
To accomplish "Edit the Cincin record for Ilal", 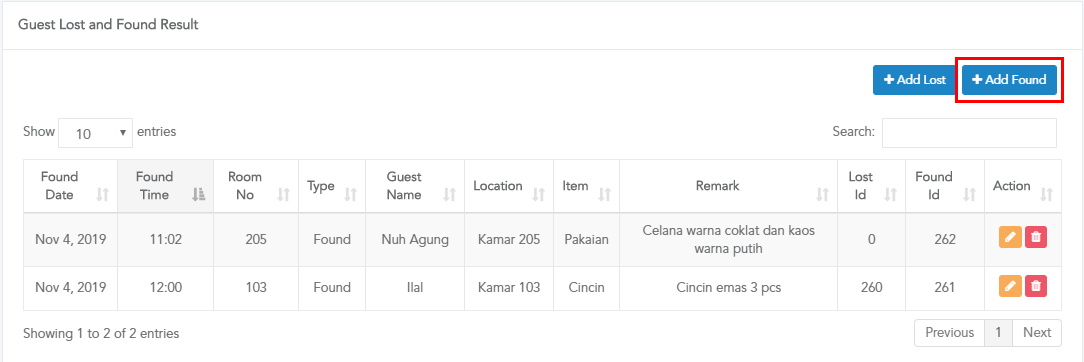I will (x=1010, y=285).
